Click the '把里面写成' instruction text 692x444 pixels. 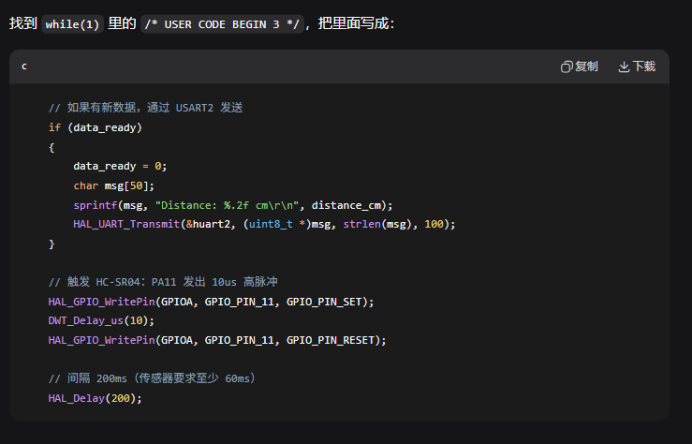pyautogui.click(x=353, y=23)
